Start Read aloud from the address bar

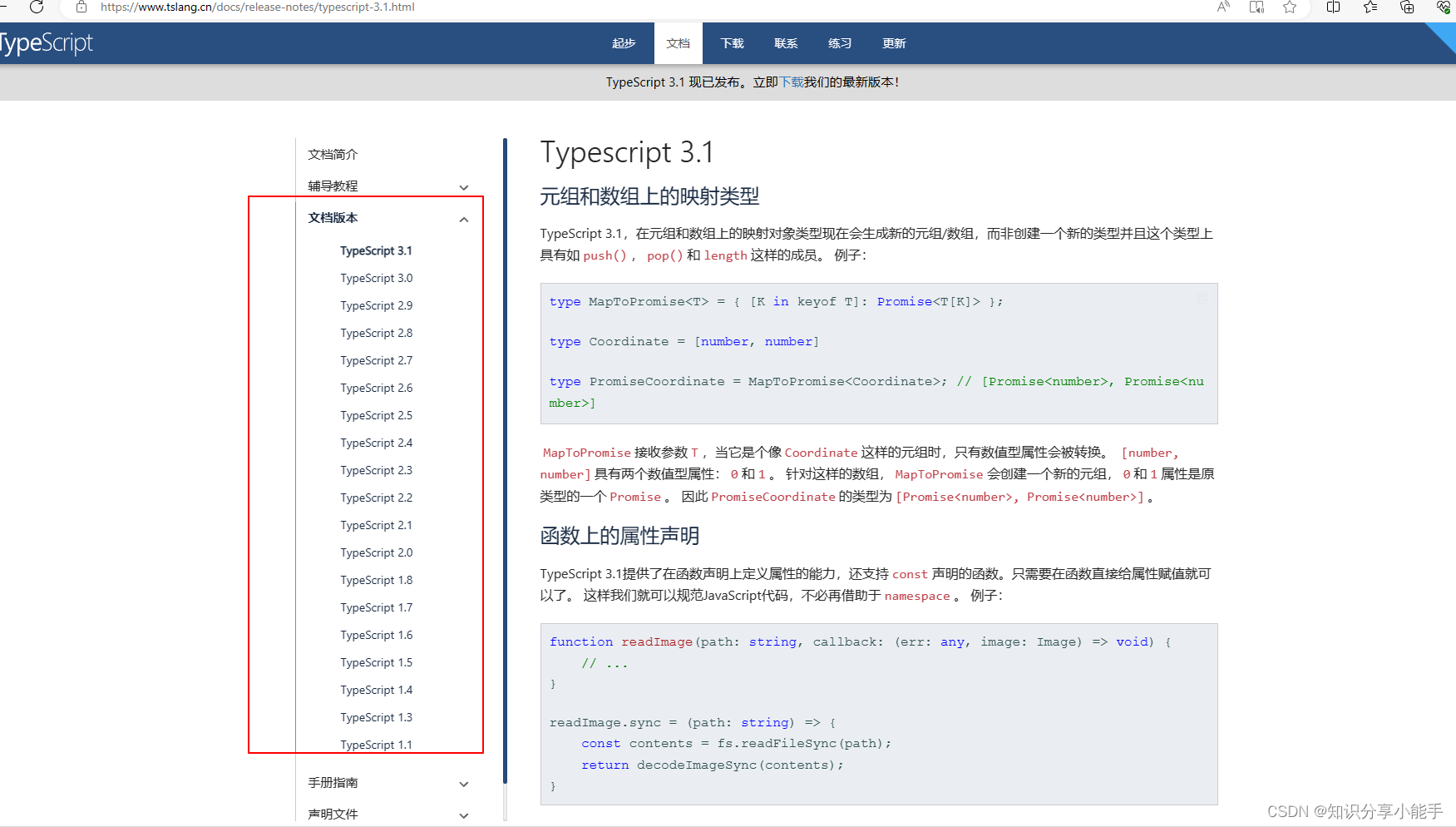coord(1222,7)
